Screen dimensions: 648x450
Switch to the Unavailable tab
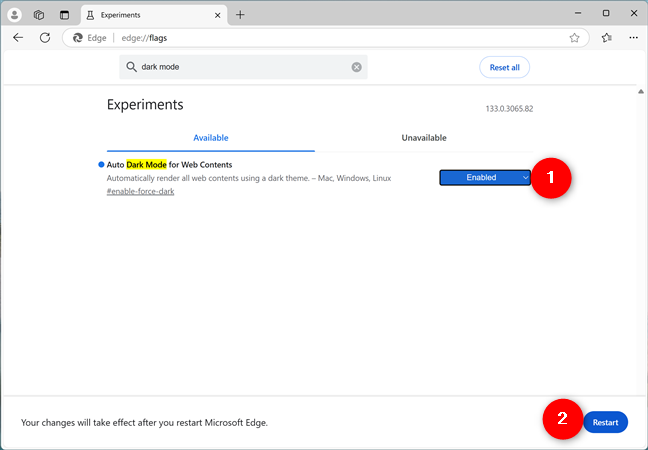(x=424, y=138)
